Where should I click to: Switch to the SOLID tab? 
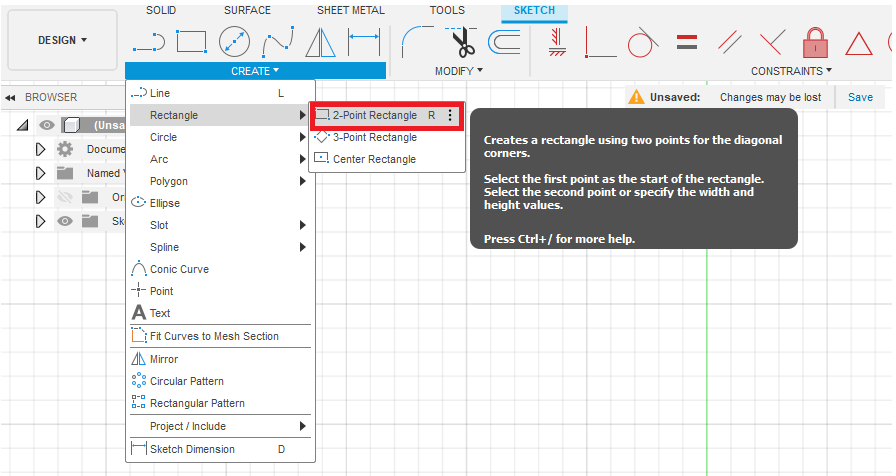[x=161, y=10]
